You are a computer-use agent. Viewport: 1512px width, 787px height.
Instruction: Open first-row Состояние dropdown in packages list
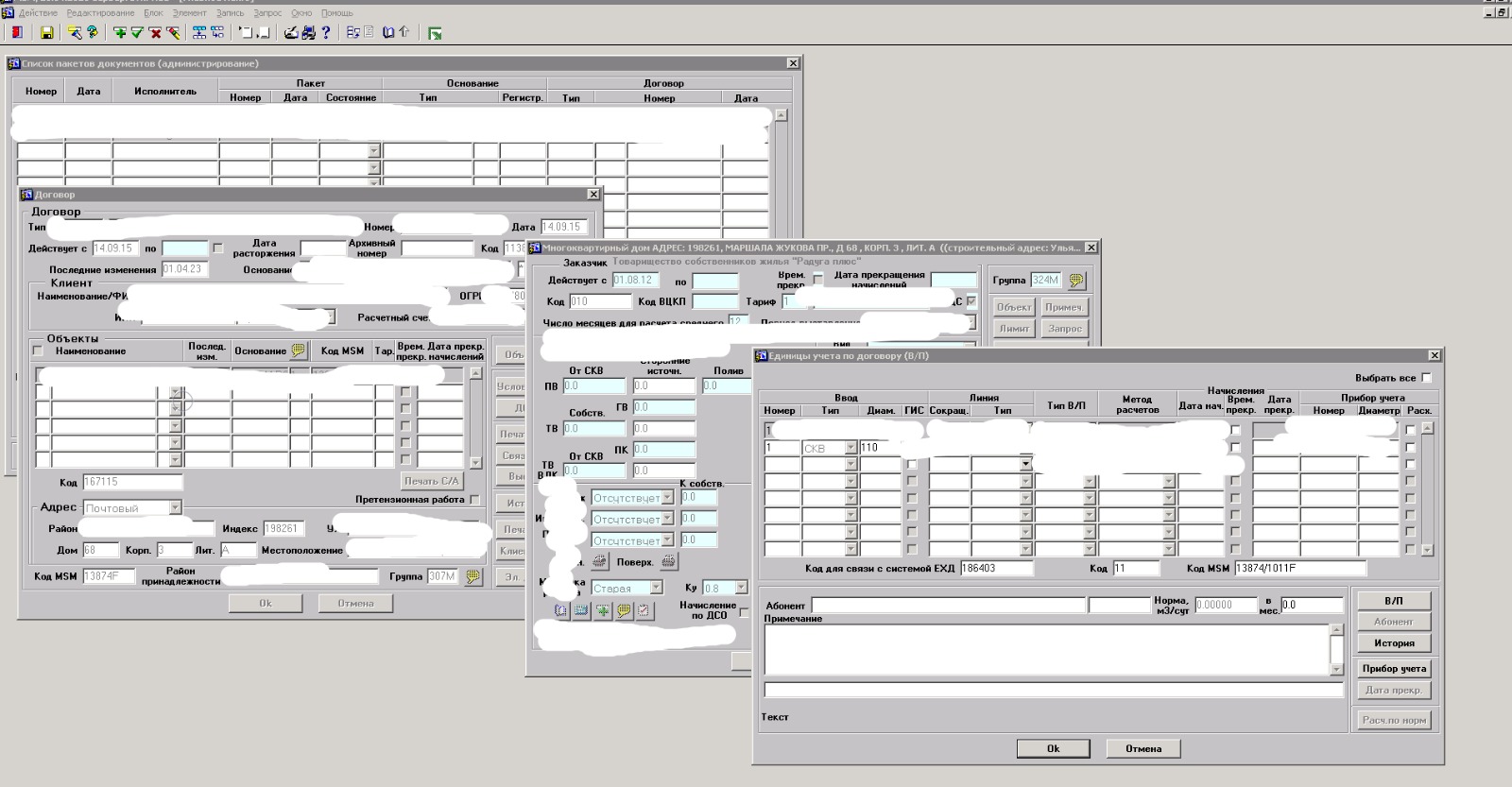coord(374,150)
